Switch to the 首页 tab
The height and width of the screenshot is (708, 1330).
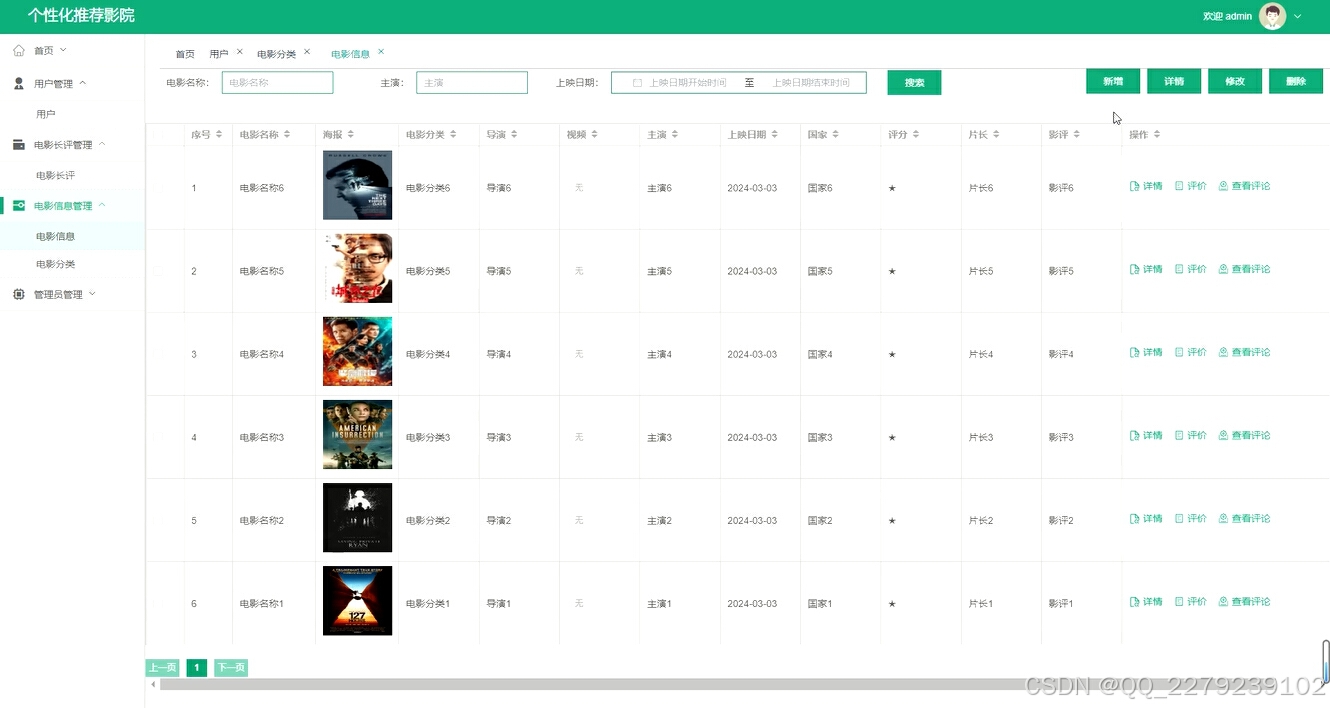(x=184, y=53)
